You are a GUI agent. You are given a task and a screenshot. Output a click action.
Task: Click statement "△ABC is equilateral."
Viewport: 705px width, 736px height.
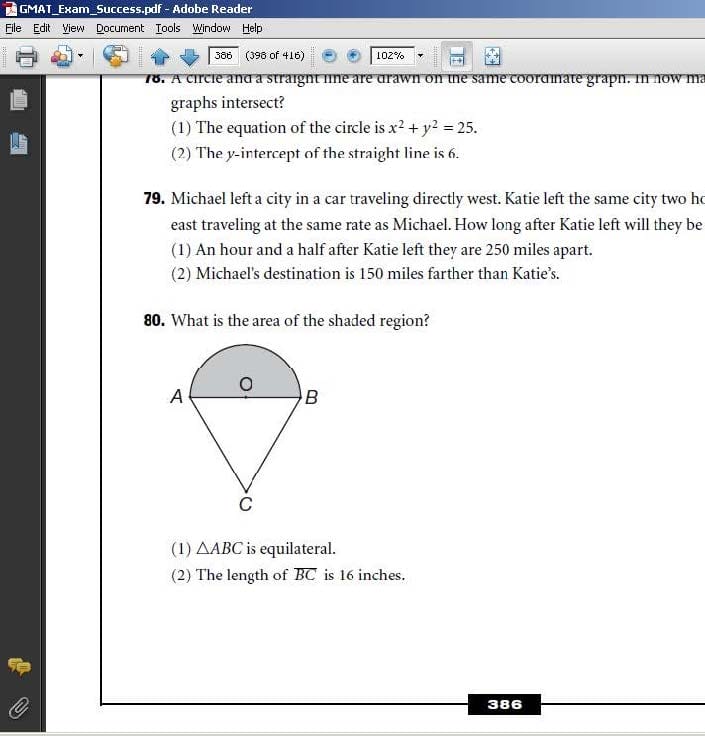266,548
